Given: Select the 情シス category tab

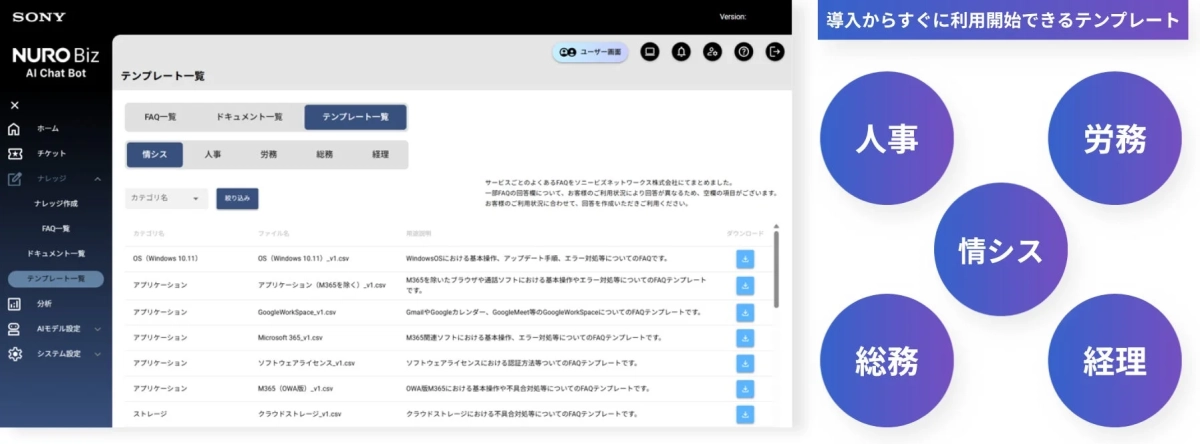Looking at the screenshot, I should point(154,155).
